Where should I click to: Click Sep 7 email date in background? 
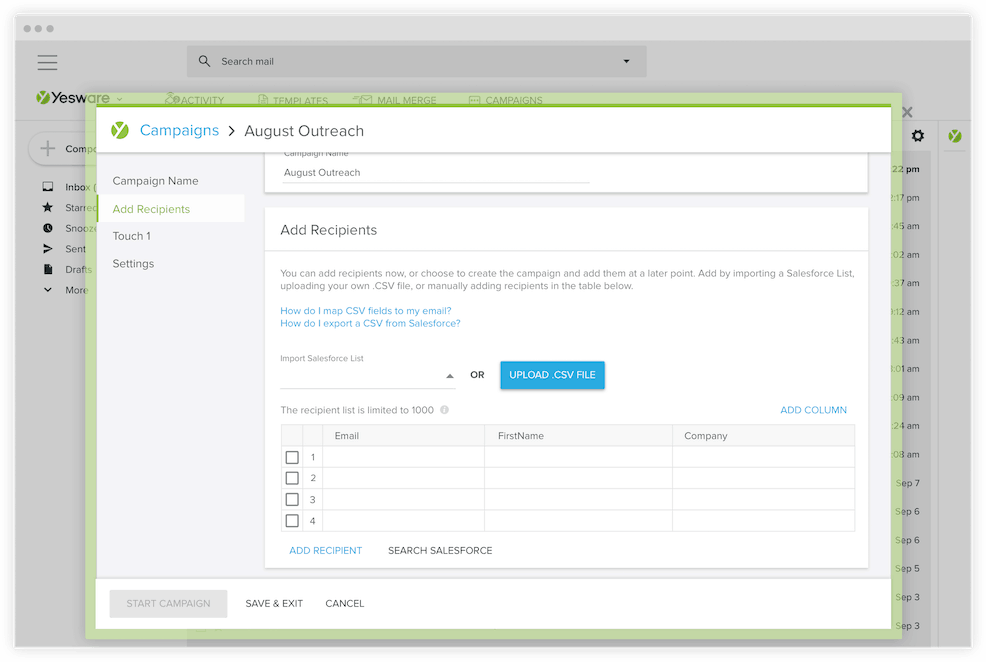(x=907, y=483)
